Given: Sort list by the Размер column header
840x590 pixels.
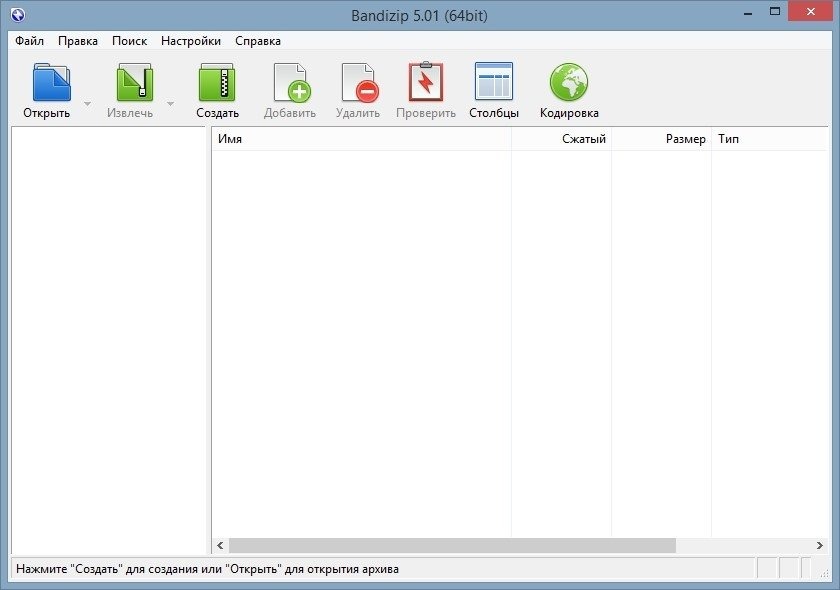Looking at the screenshot, I should [662, 139].
